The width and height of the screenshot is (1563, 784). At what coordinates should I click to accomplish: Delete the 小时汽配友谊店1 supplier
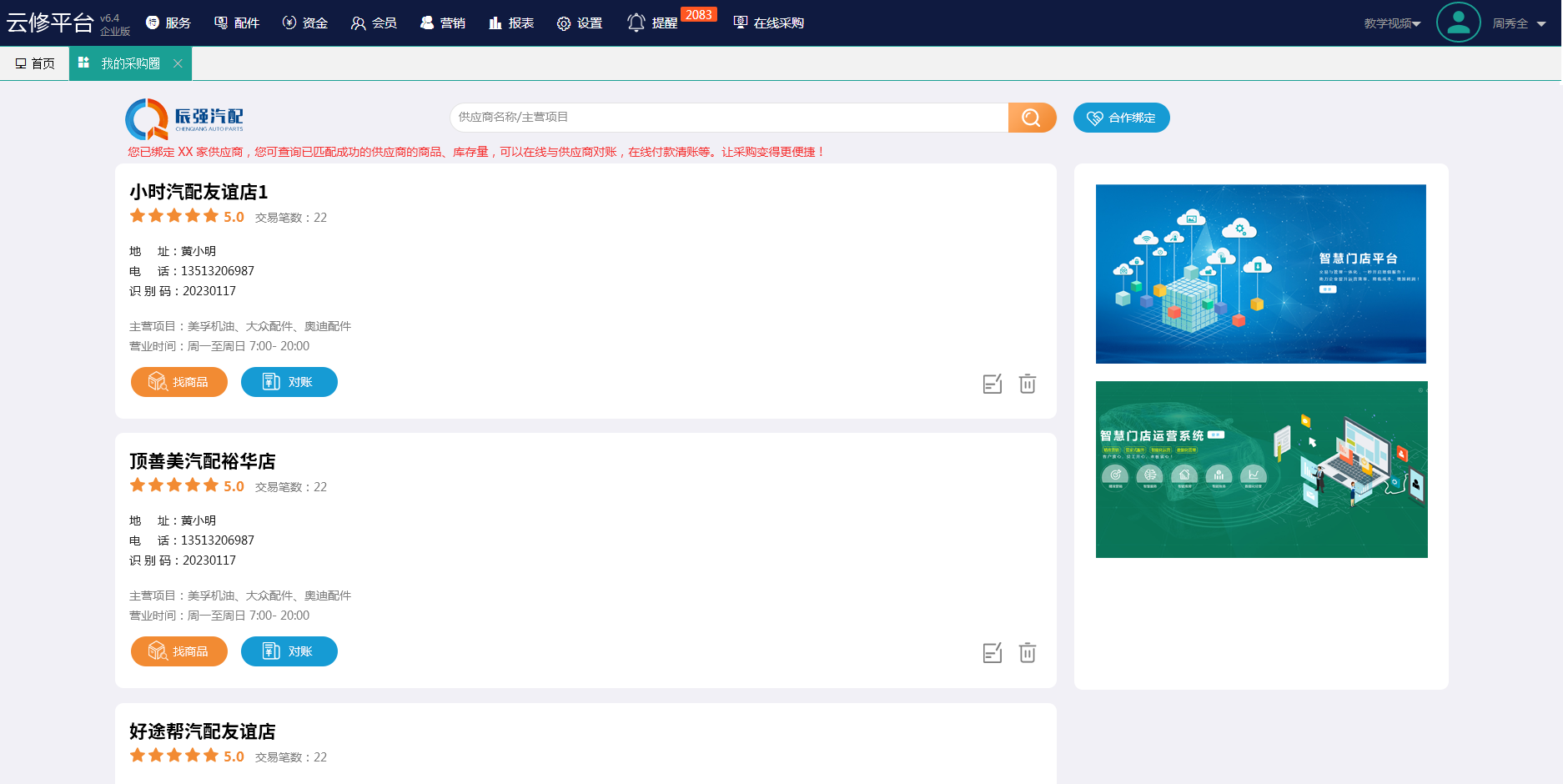click(1028, 384)
